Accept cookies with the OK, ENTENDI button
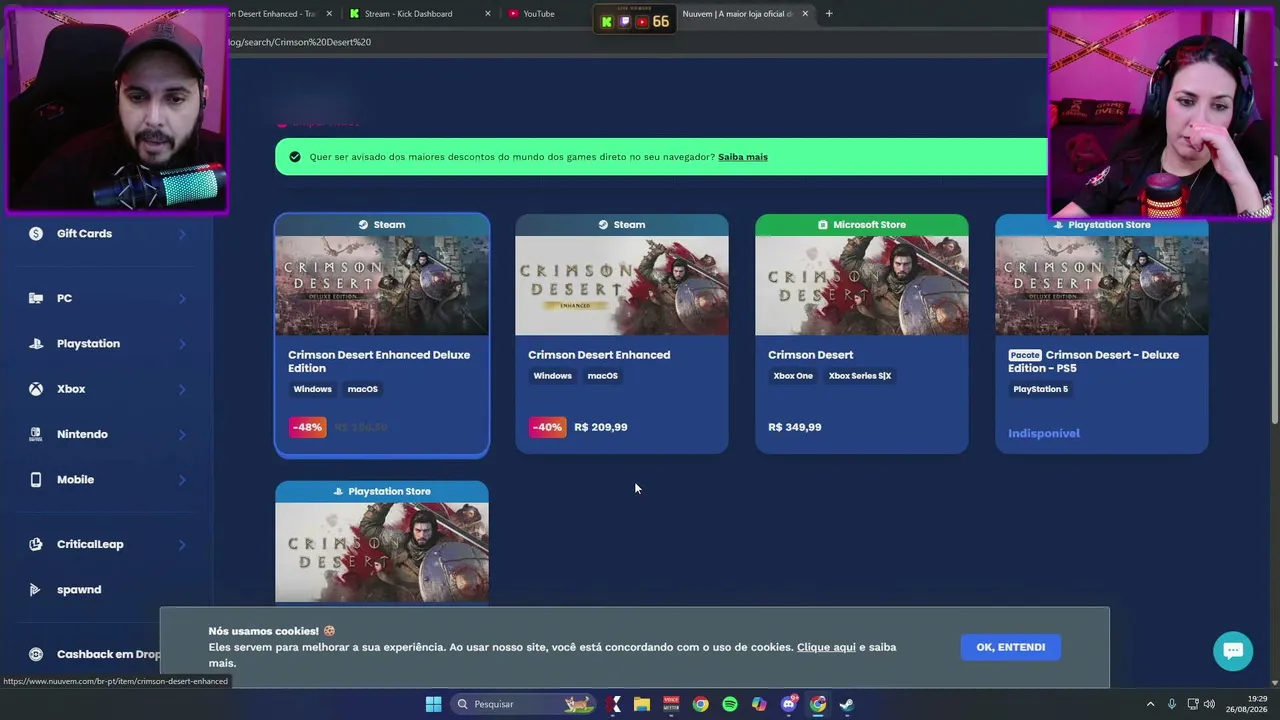The width and height of the screenshot is (1280, 720). coord(1011,647)
